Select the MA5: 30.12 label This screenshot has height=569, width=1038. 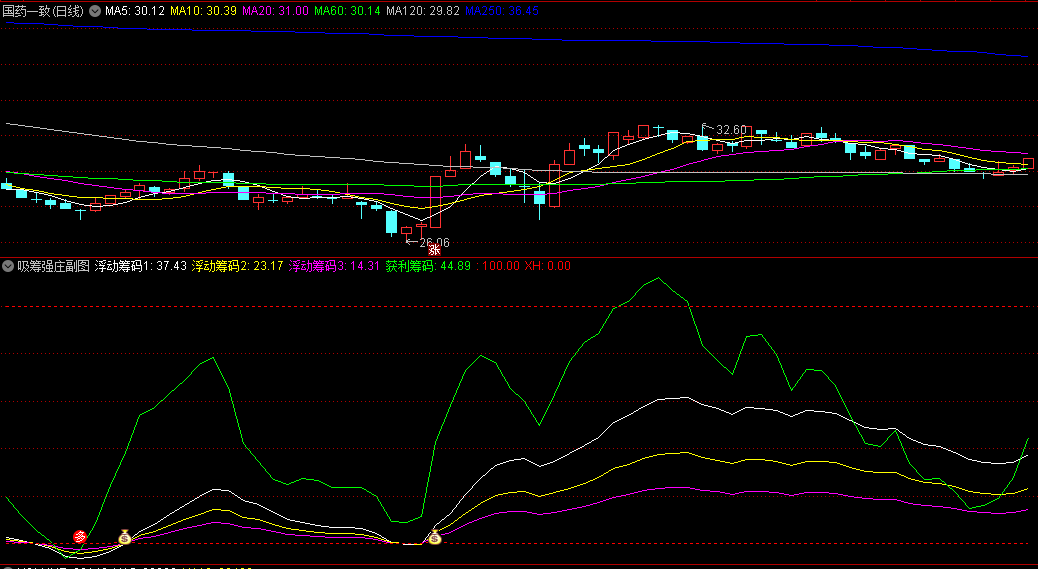(x=135, y=11)
